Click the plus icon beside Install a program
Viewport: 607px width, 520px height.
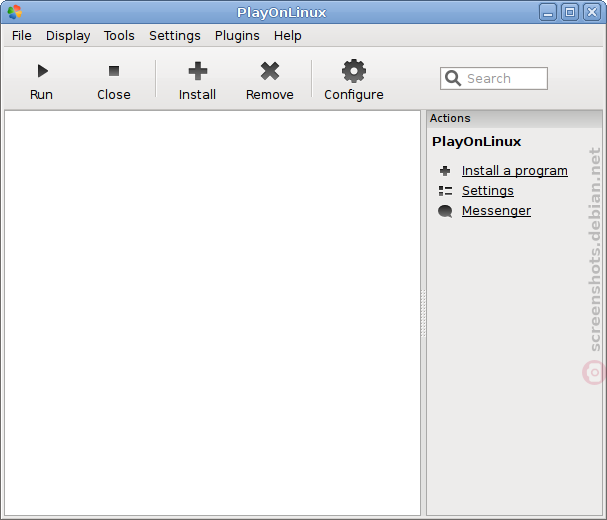(x=445, y=171)
